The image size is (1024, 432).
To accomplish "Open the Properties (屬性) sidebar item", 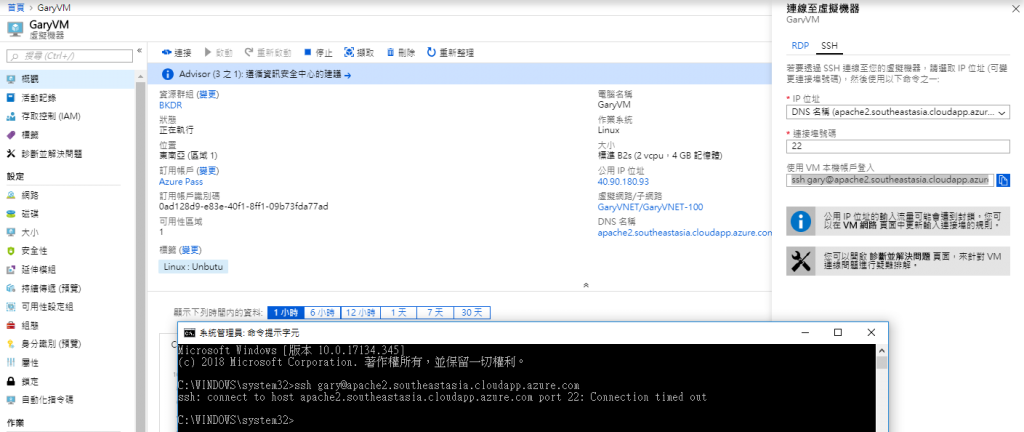I will [68, 362].
